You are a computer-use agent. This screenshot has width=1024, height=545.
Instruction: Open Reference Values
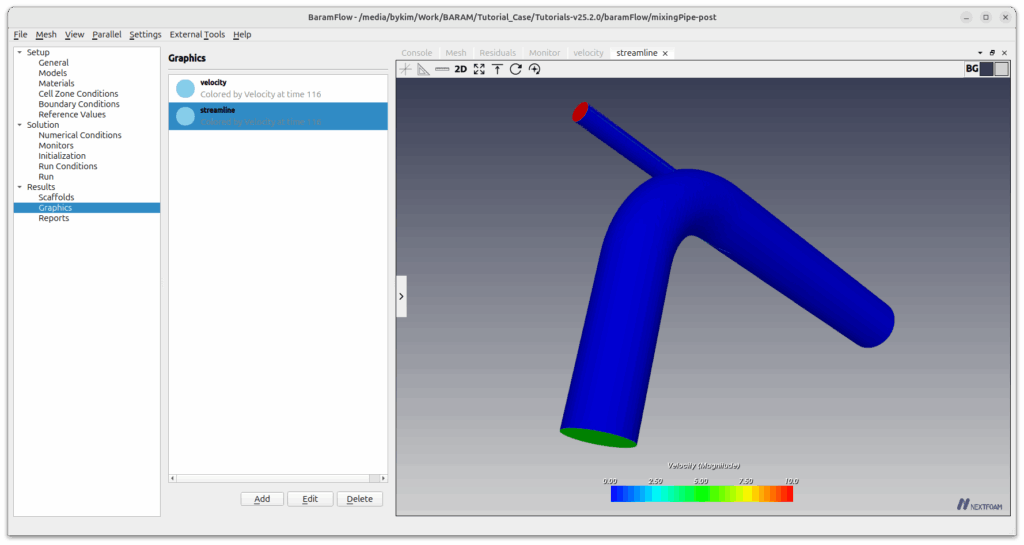click(72, 115)
